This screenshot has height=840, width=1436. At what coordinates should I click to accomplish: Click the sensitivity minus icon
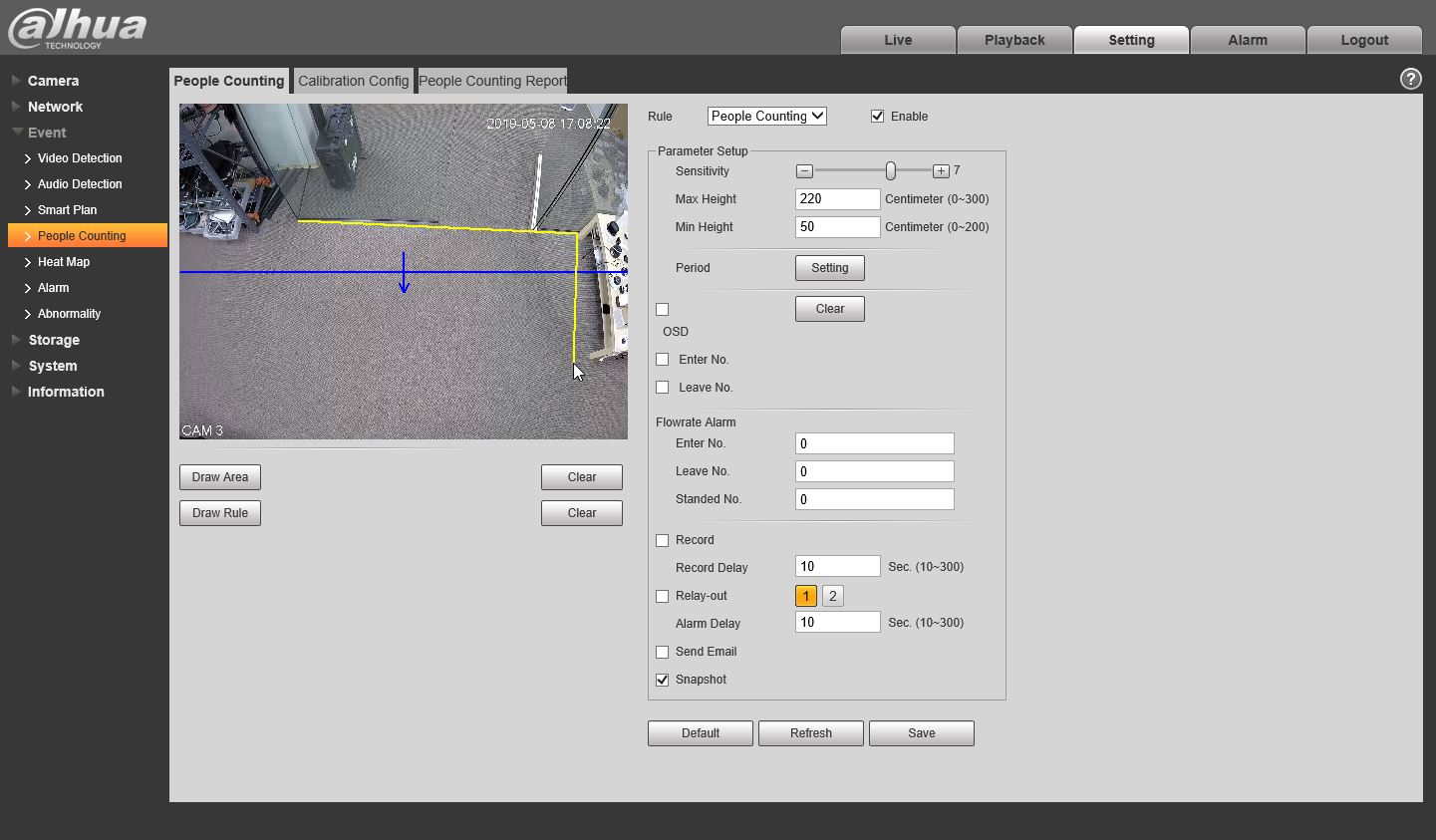tap(804, 171)
